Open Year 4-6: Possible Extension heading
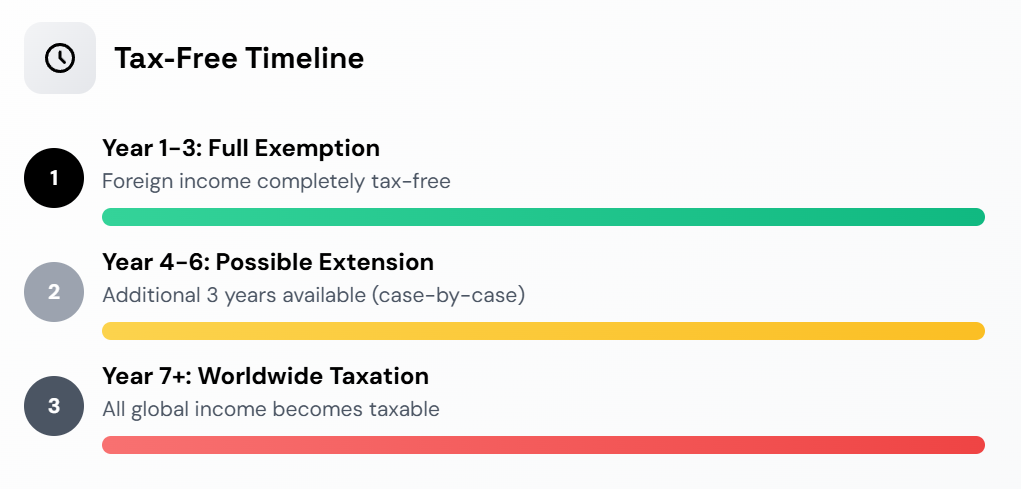The image size is (1021, 489). (x=268, y=263)
